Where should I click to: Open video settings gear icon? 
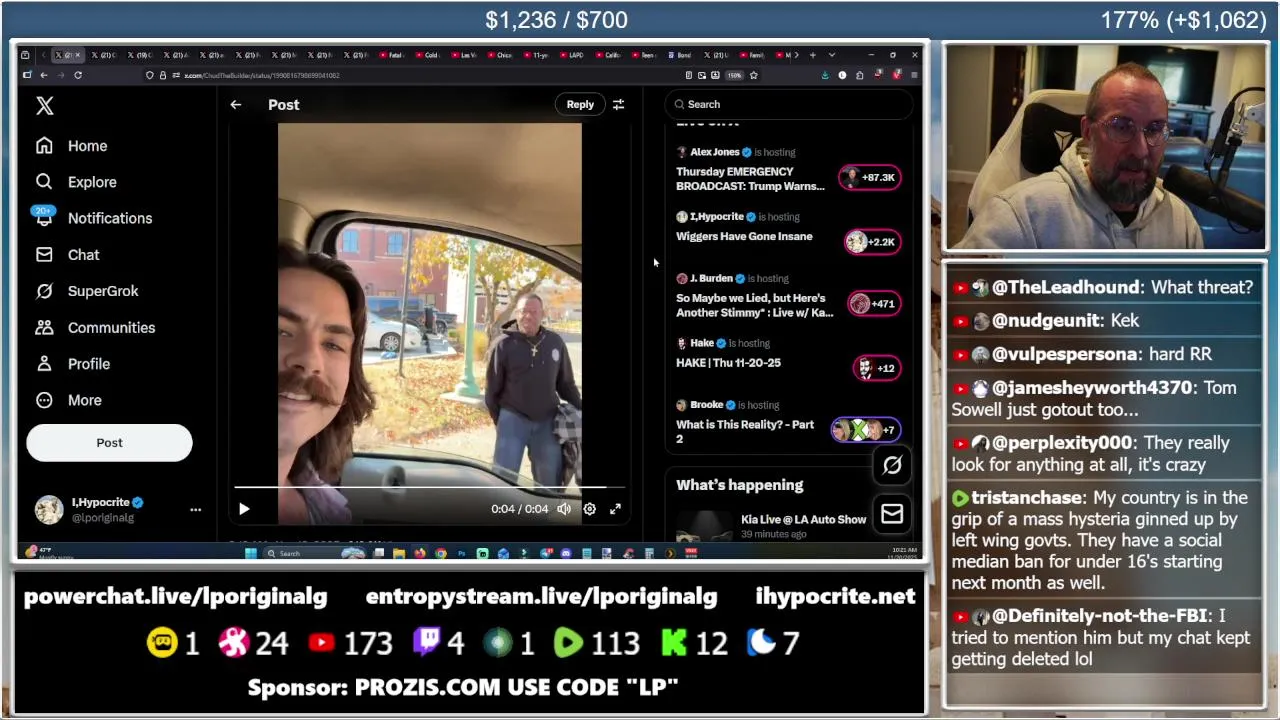590,509
